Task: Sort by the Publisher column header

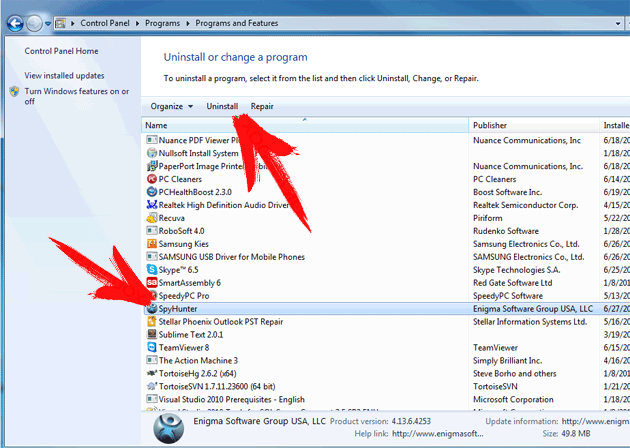Action: (534, 125)
